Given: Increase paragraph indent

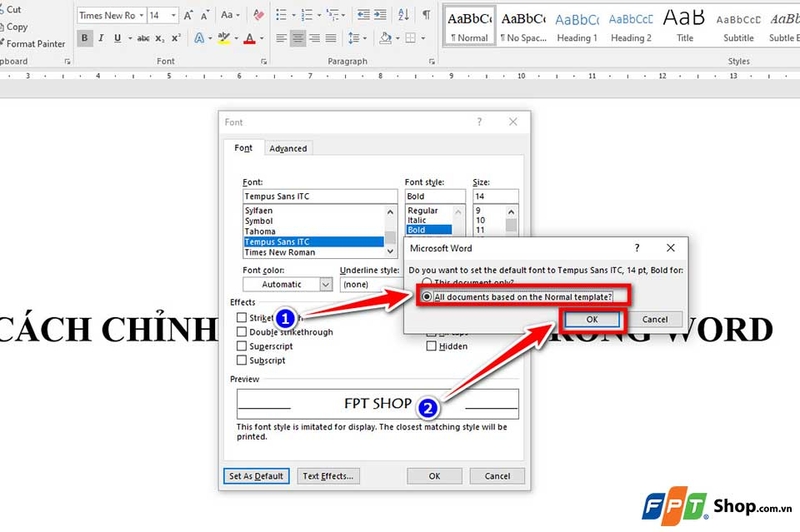Looking at the screenshot, I should [380, 15].
